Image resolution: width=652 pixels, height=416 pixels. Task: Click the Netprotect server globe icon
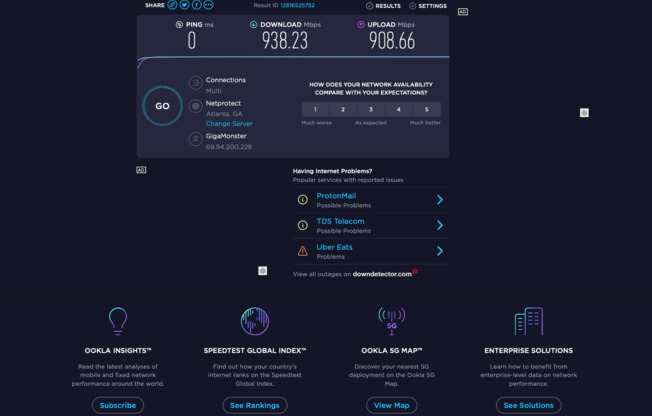[x=195, y=106]
